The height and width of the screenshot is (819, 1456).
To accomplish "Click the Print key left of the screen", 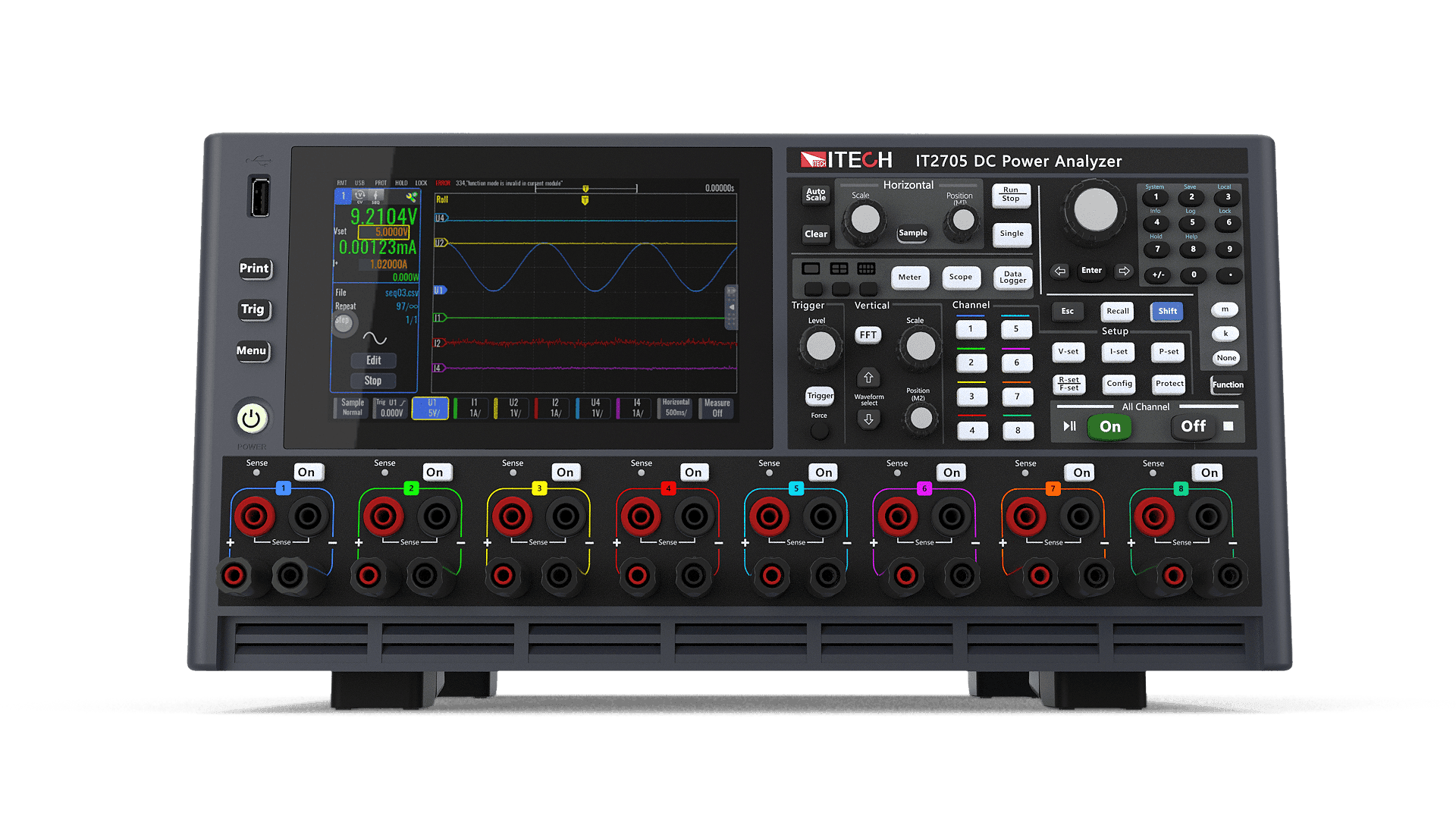I will 254,268.
